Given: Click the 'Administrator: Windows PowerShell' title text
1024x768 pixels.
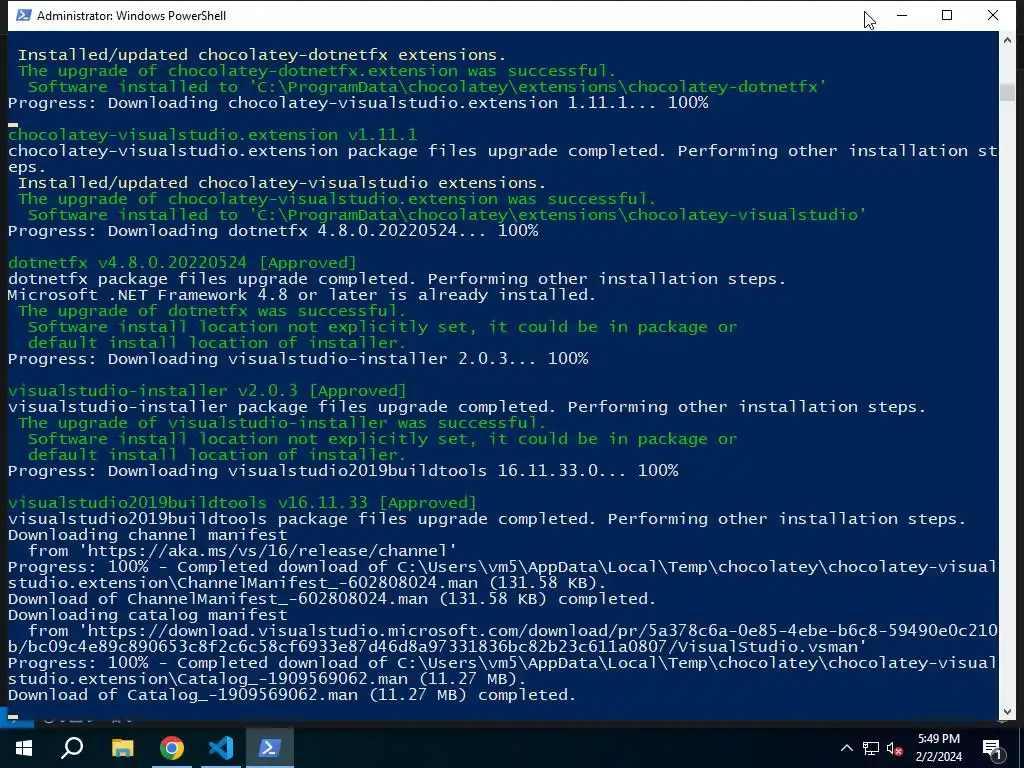Looking at the screenshot, I should point(131,16).
